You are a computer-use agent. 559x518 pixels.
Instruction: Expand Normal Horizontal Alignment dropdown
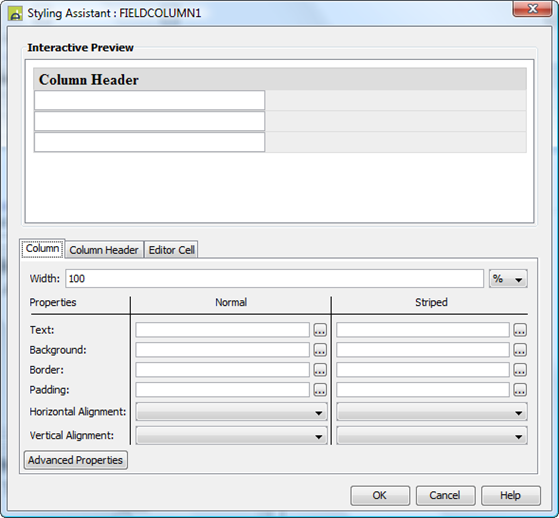231,412
